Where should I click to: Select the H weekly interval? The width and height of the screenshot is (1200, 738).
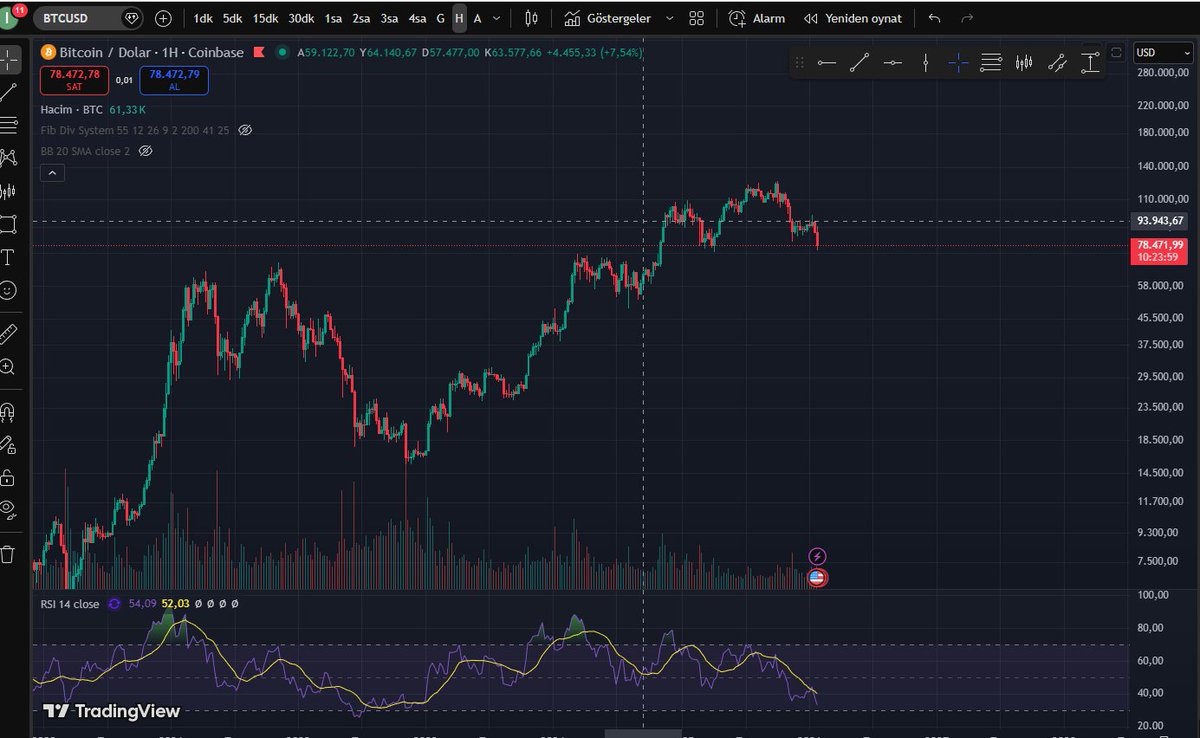tap(459, 18)
